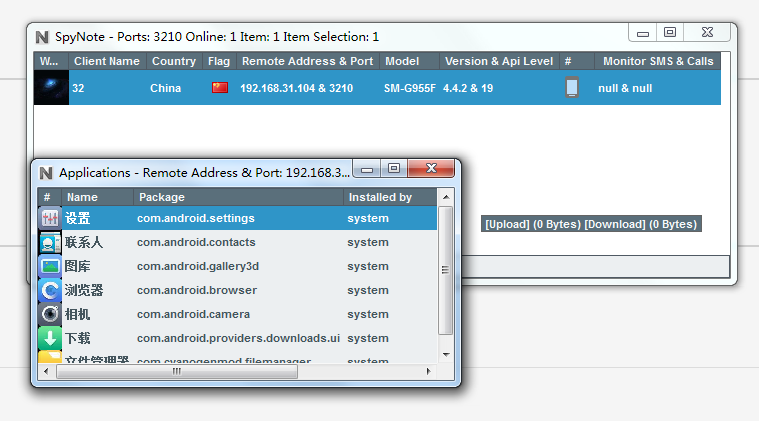
Task: Click the null & null SMS cell
Action: pyautogui.click(x=625, y=88)
